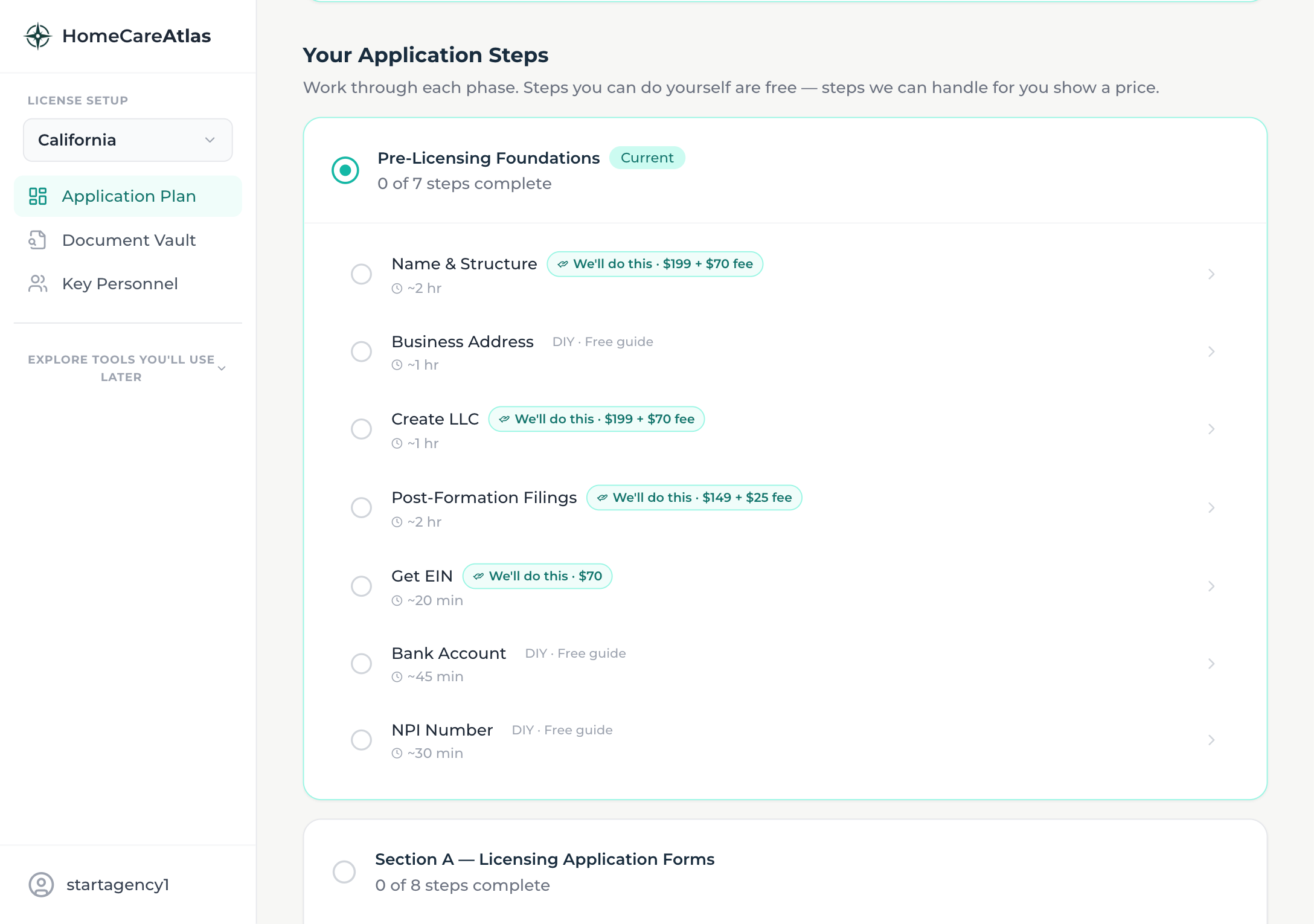Go to Document Vault menu item

tap(129, 240)
